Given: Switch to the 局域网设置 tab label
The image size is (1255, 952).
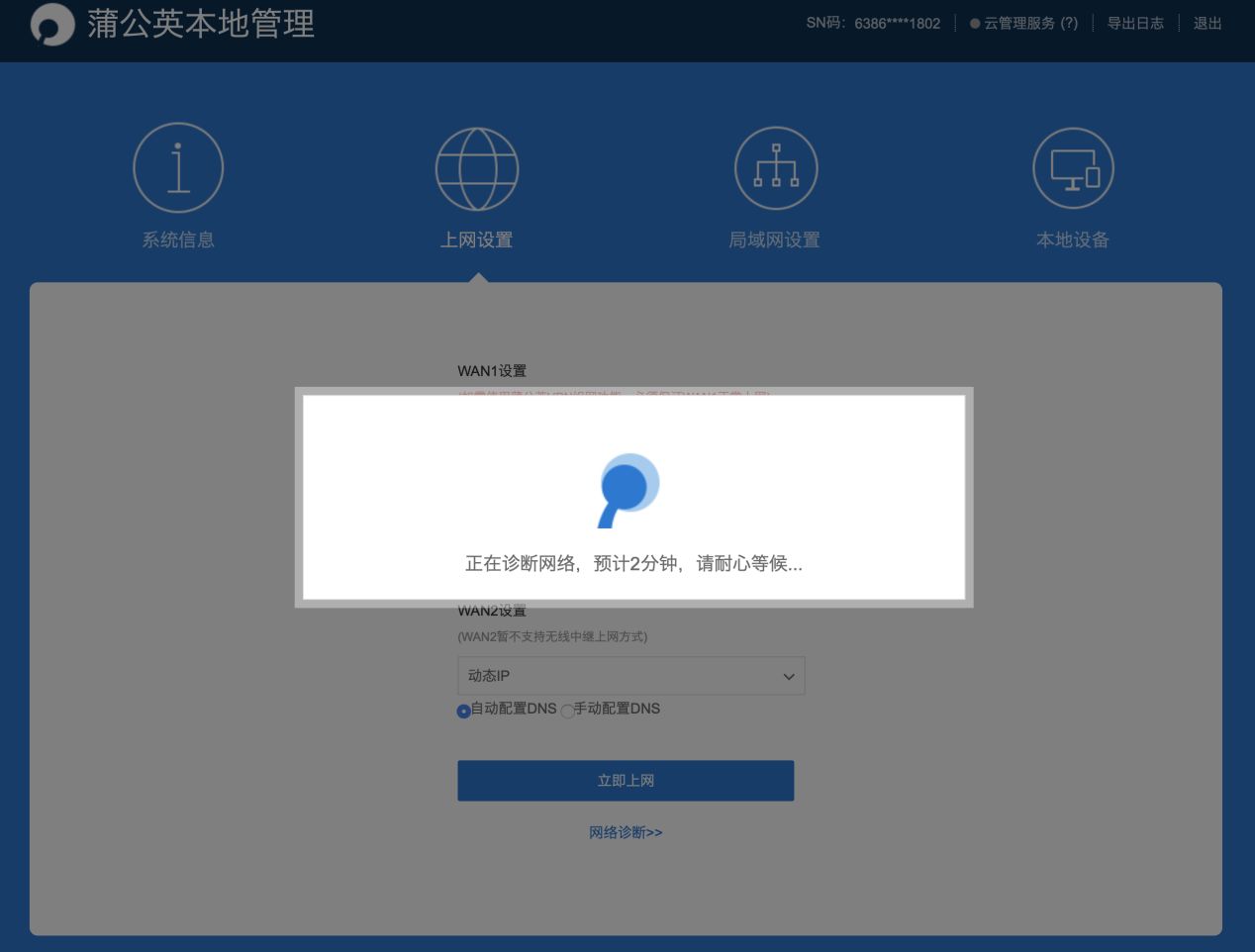Looking at the screenshot, I should pos(775,239).
